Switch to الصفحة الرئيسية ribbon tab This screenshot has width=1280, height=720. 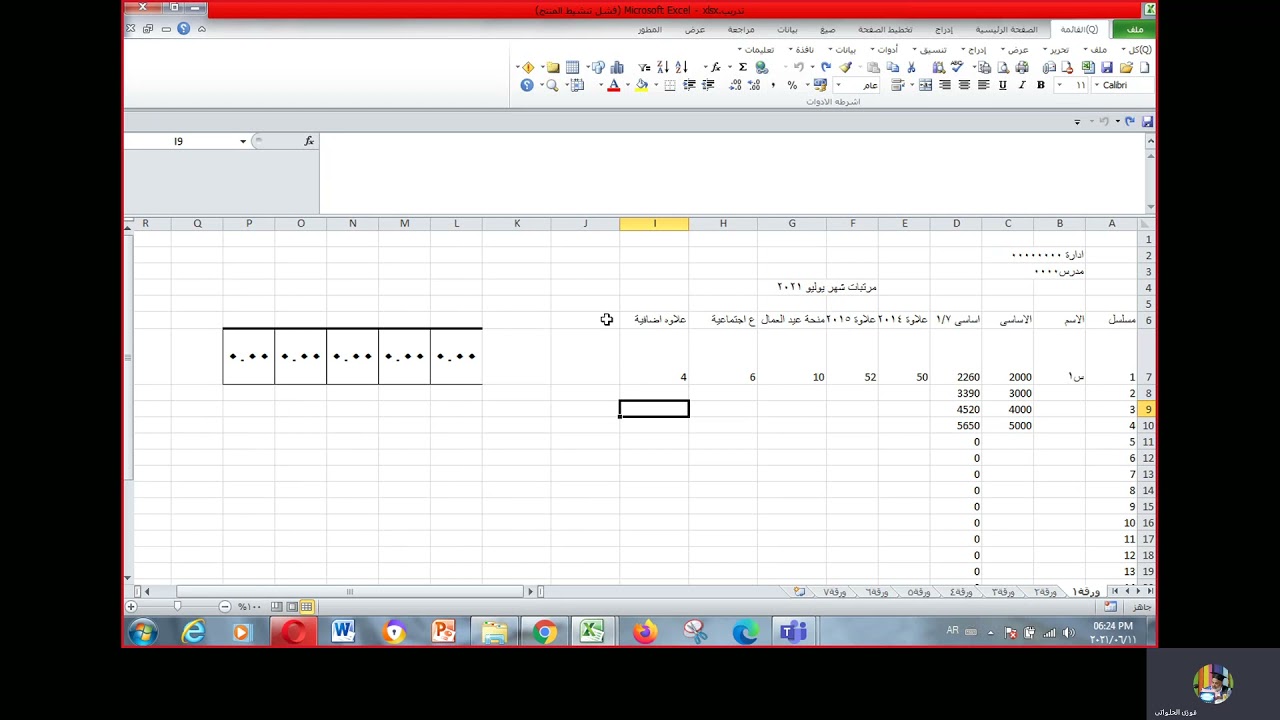[1006, 29]
